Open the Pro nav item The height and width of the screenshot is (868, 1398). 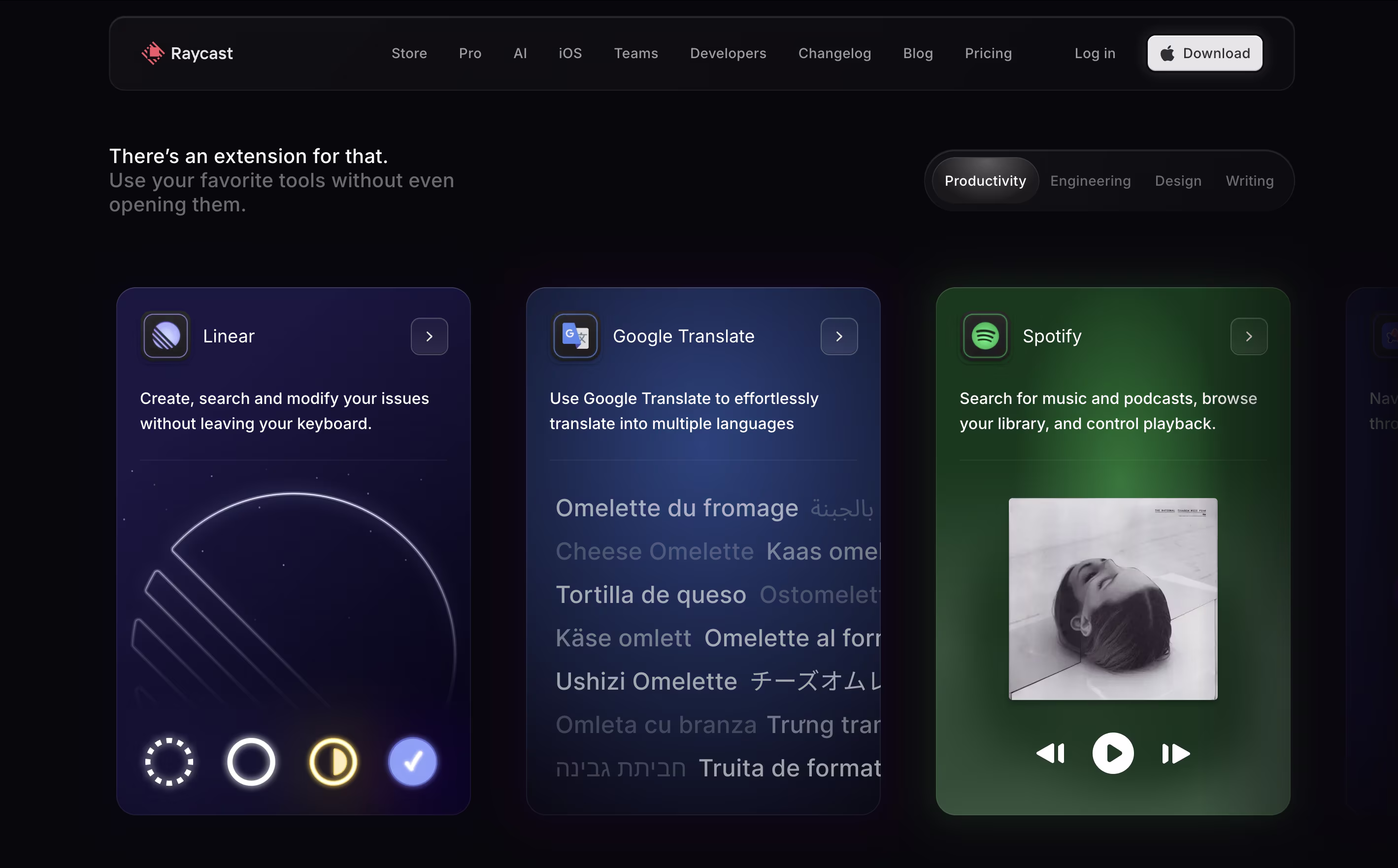coord(470,53)
